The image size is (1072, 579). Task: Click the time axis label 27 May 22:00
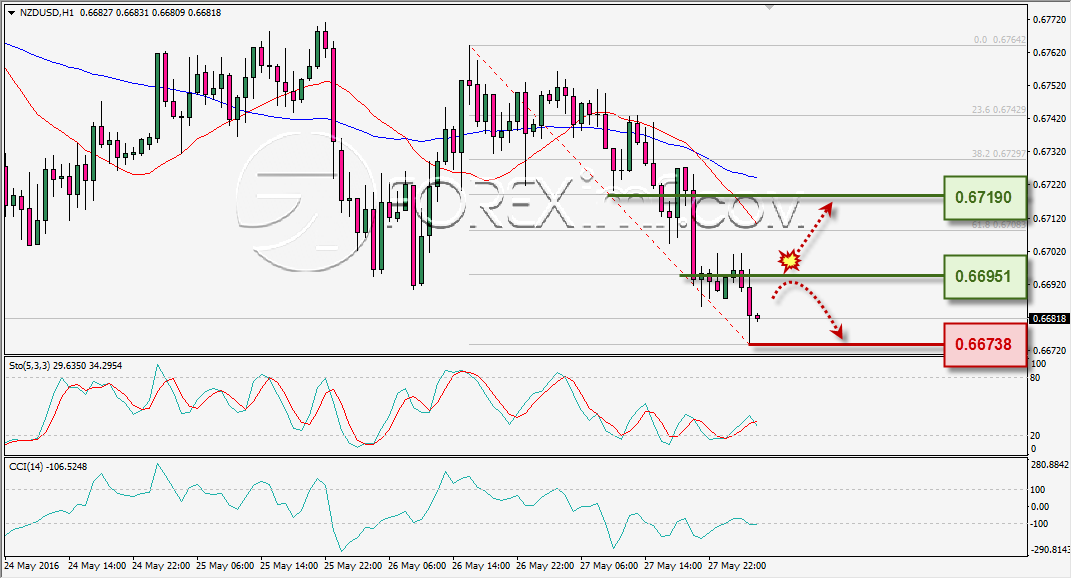[737, 566]
